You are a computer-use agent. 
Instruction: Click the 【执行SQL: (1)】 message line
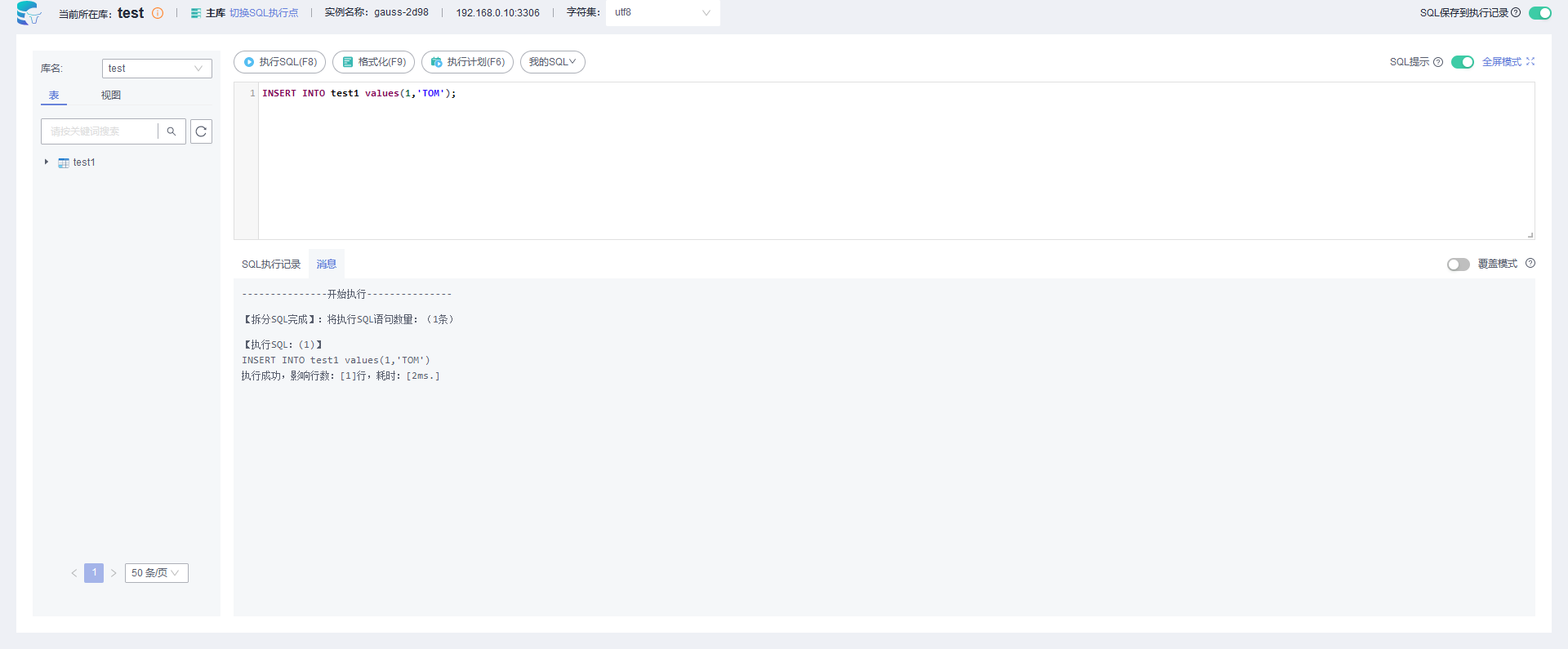283,345
